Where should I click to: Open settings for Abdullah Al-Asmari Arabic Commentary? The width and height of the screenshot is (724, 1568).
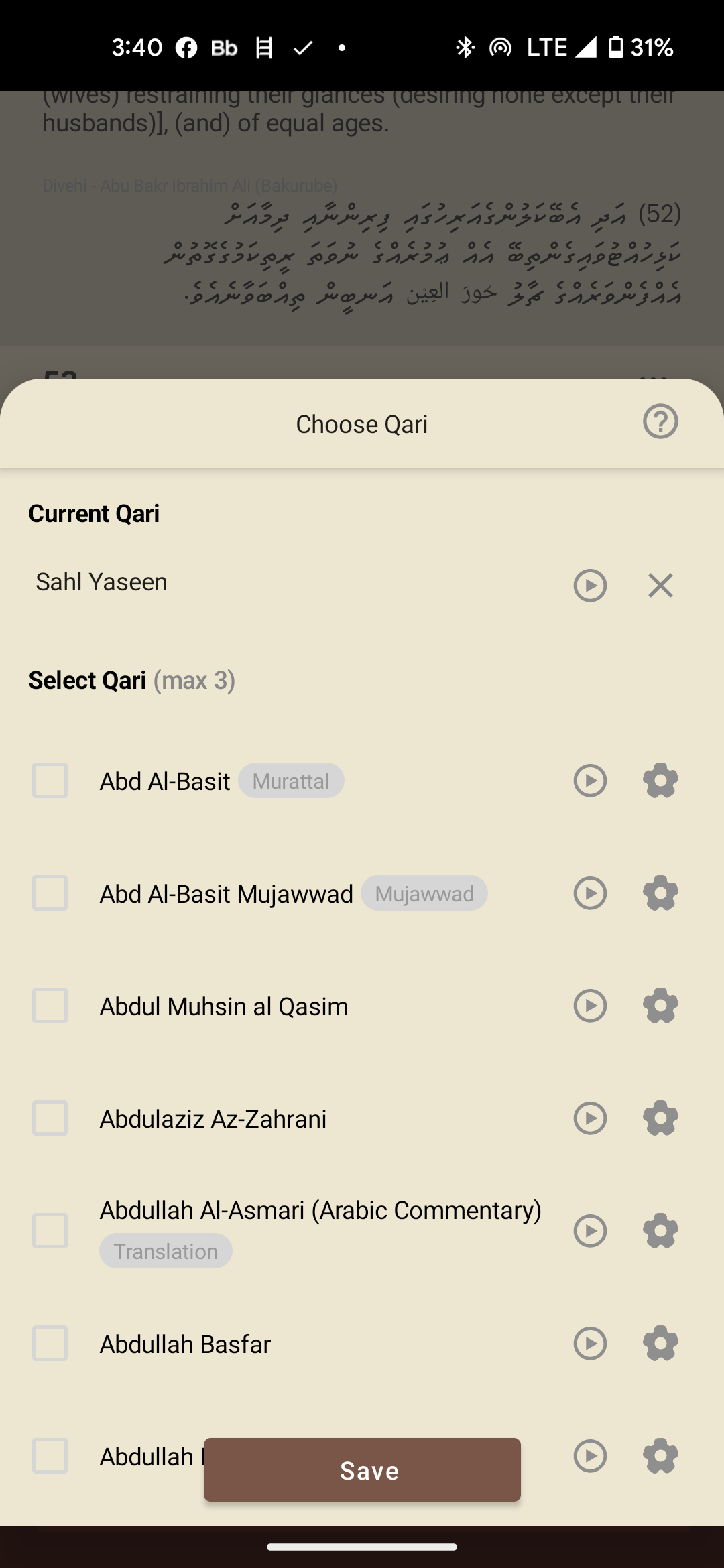pyautogui.click(x=660, y=1231)
